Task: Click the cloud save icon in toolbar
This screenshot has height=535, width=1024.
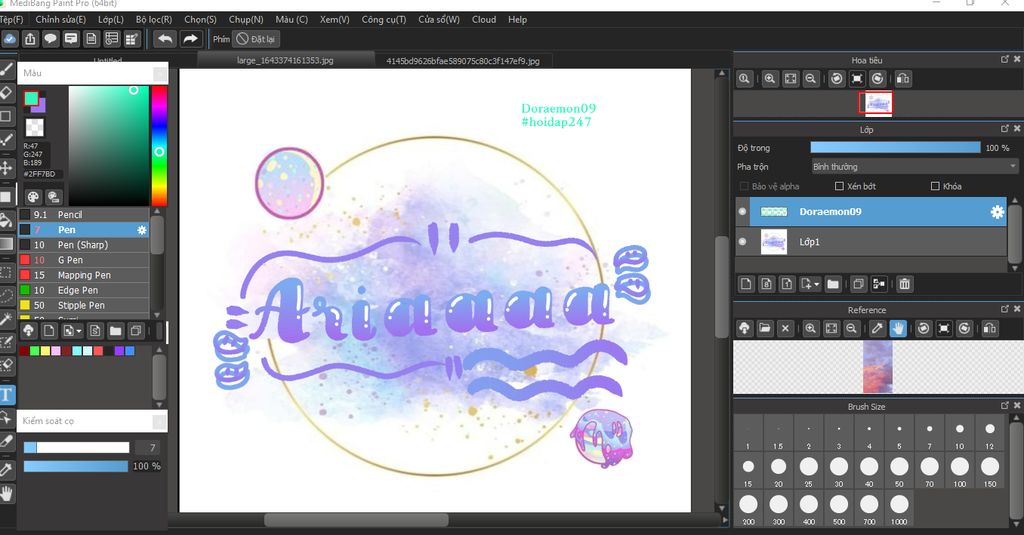Action: tap(10, 39)
